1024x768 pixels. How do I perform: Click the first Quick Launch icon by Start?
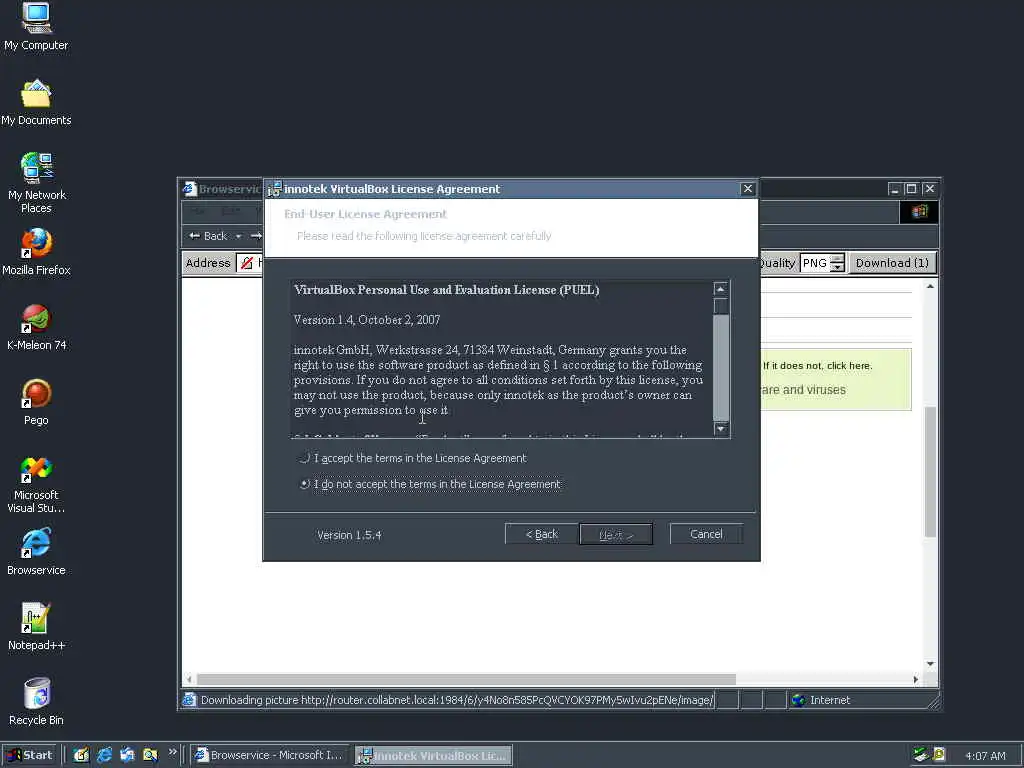pyautogui.click(x=81, y=755)
